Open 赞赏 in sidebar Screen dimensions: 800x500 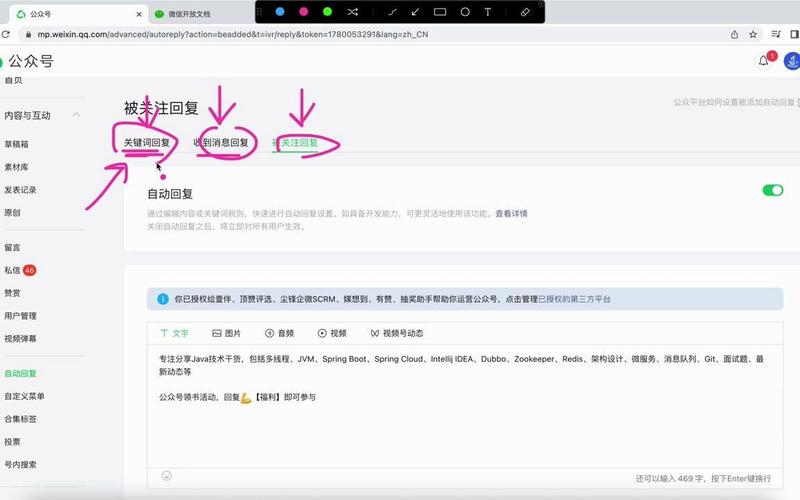pos(12,293)
